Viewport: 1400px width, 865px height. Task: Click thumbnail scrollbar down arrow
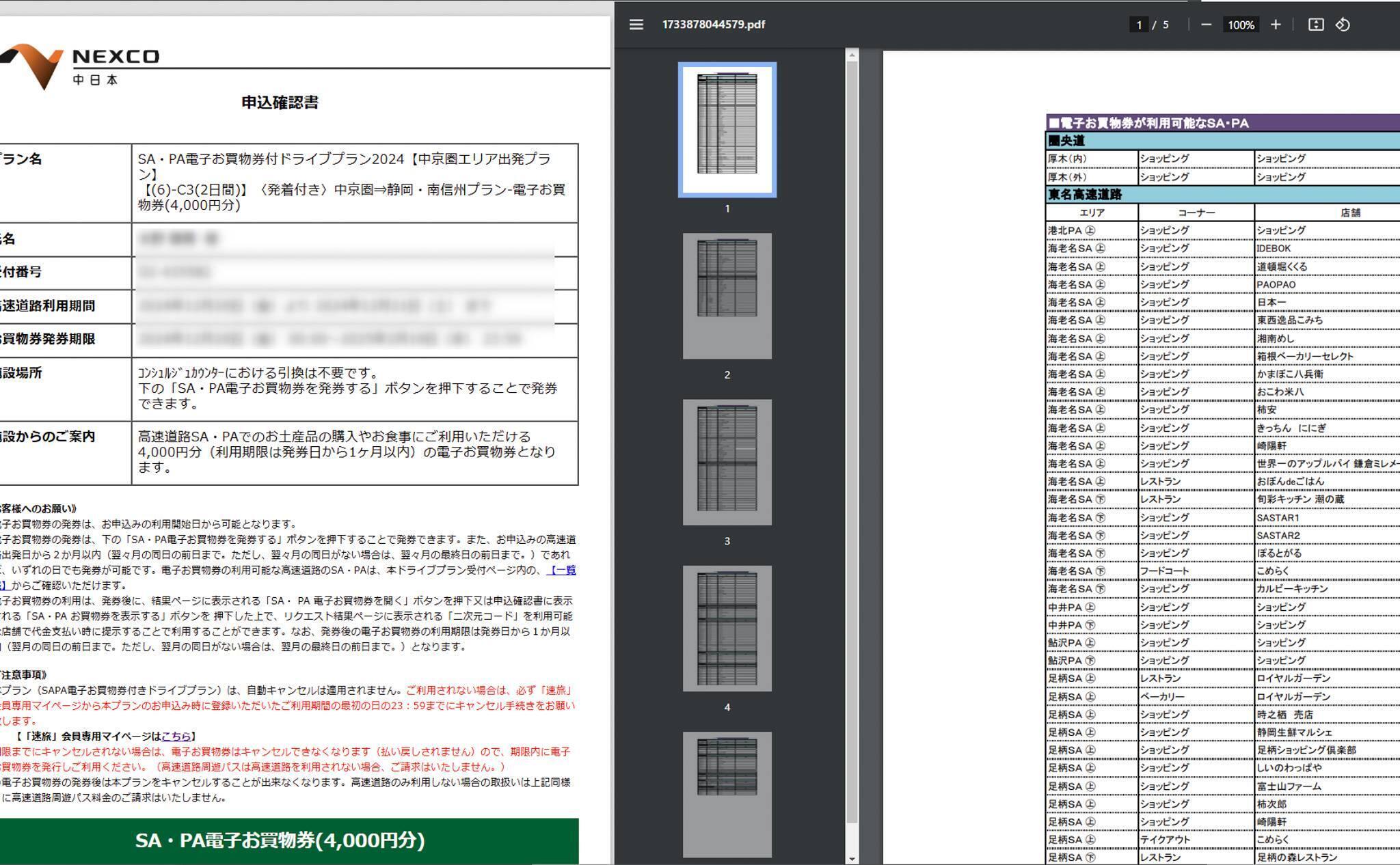coord(852,859)
